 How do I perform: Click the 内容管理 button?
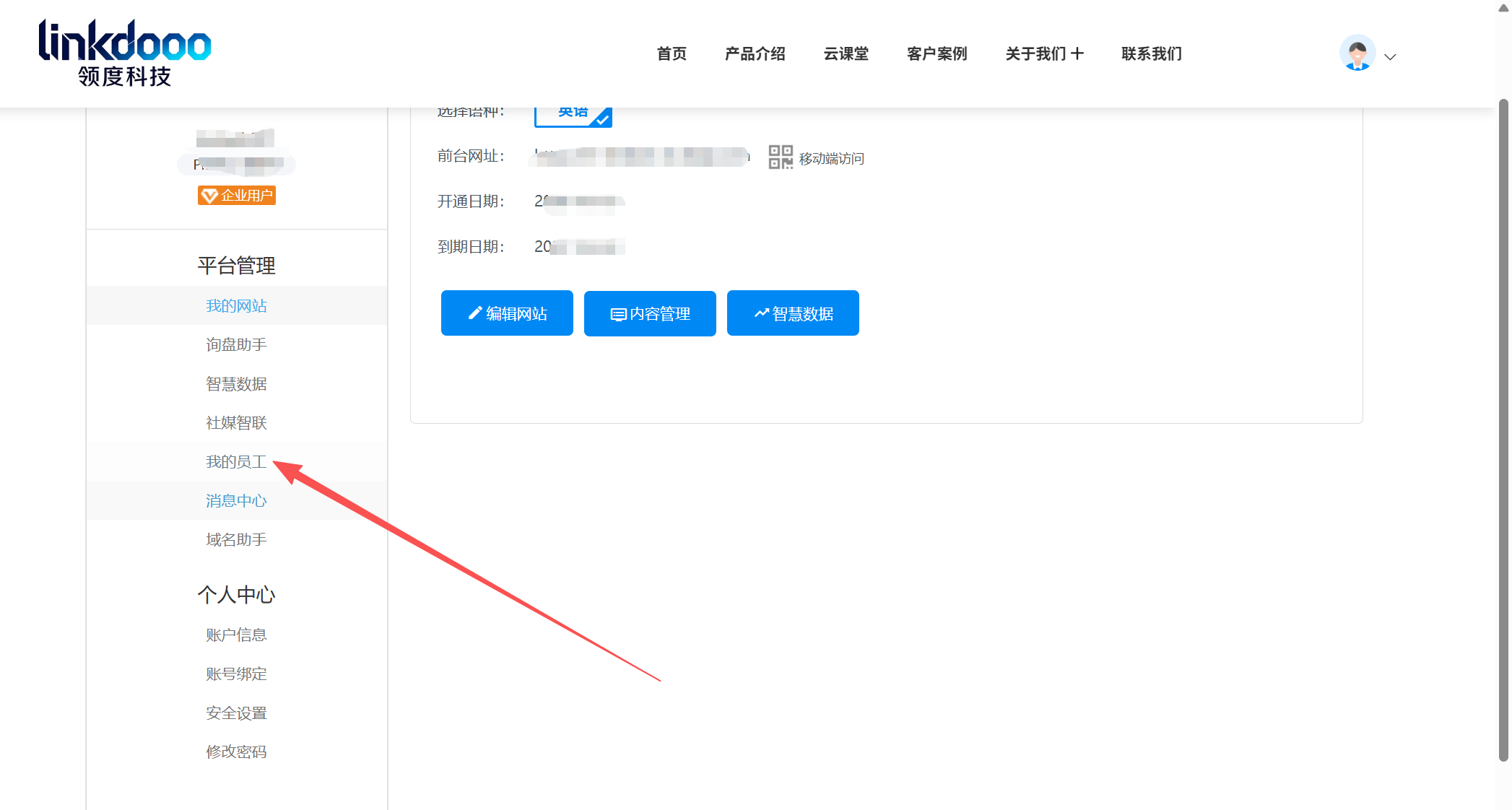click(x=650, y=313)
